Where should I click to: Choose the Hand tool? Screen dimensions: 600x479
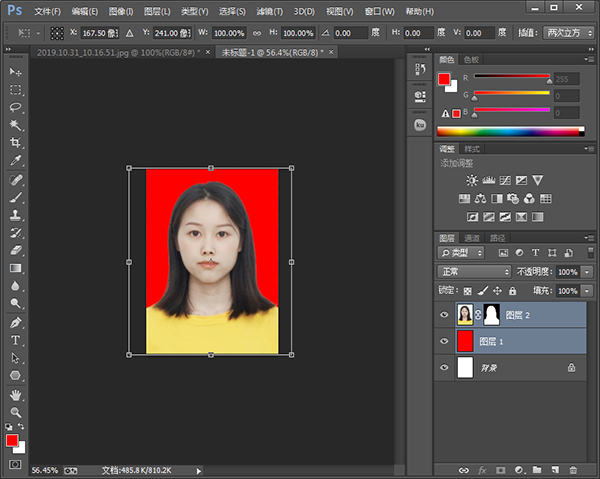tap(16, 394)
